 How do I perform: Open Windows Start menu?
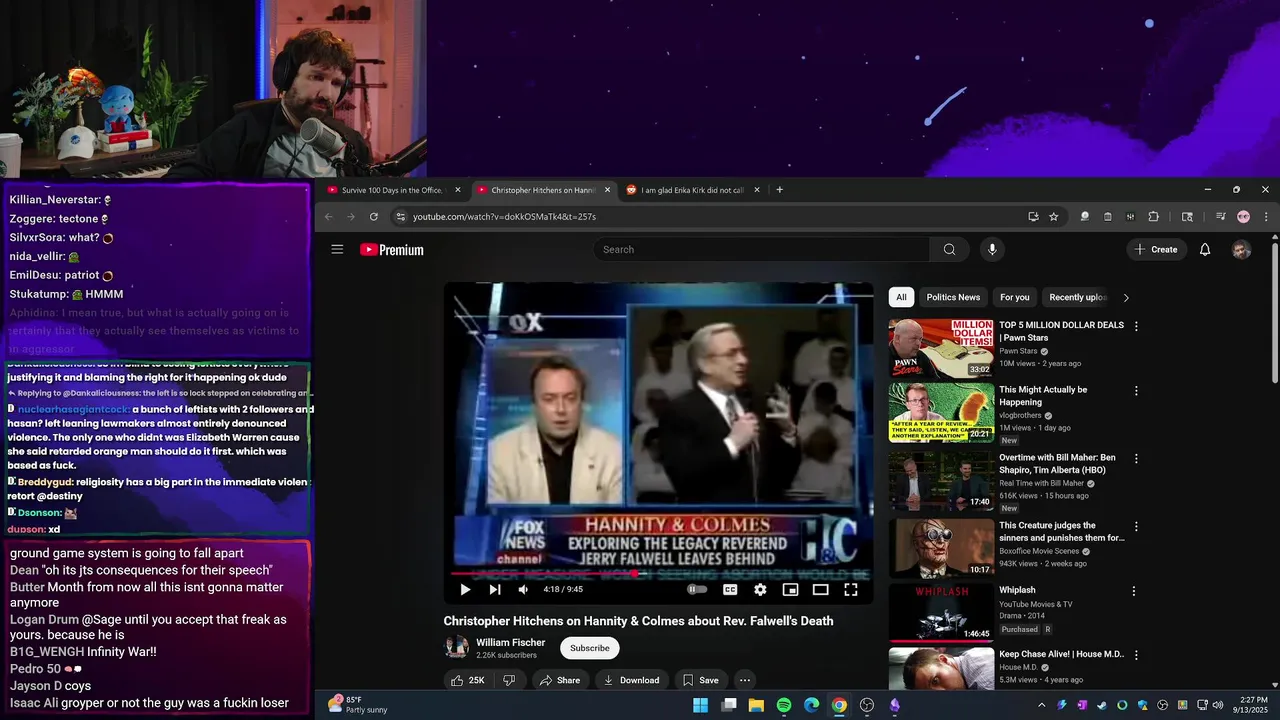click(701, 705)
